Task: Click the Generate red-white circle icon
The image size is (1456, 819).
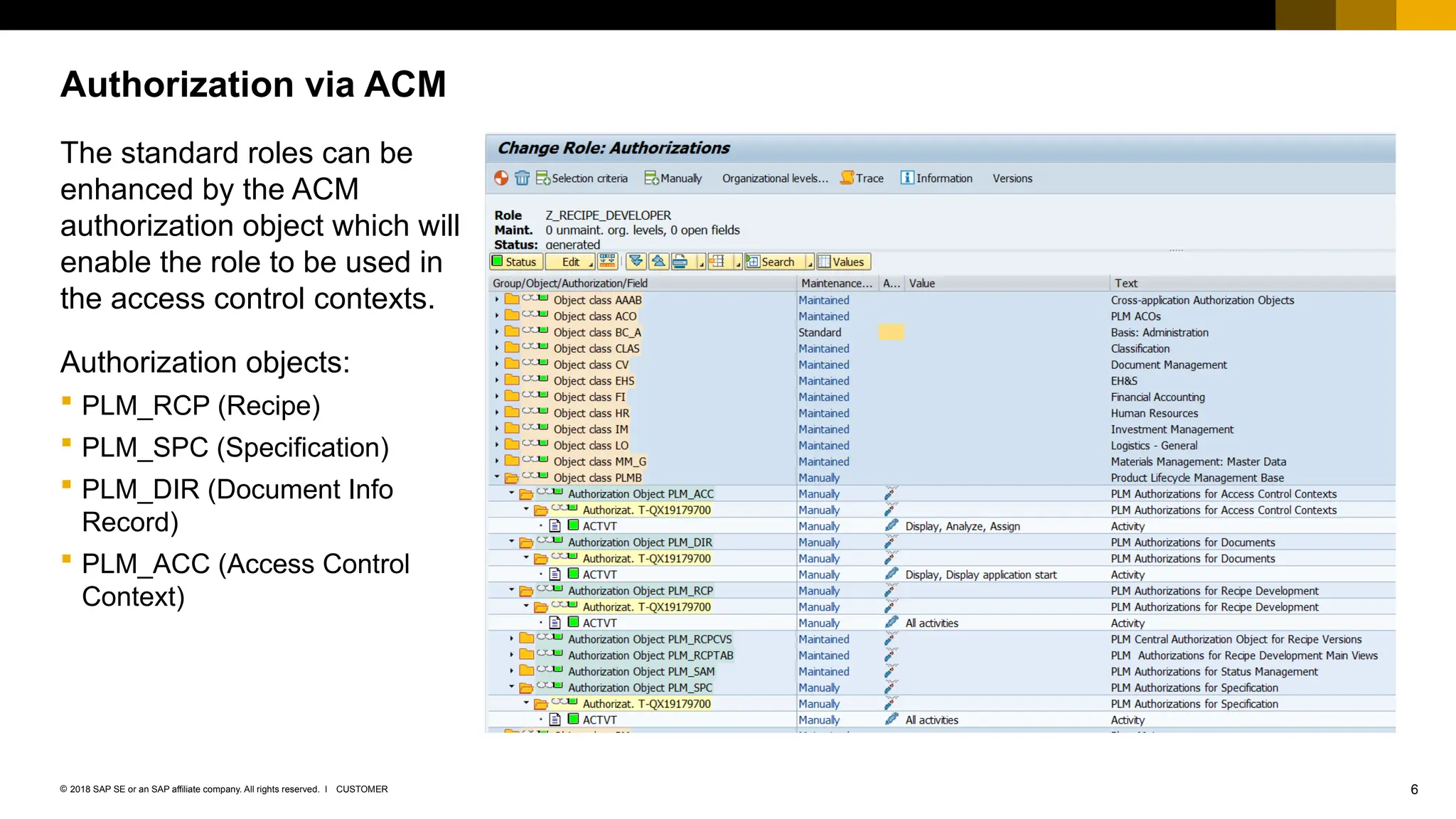Action: point(501,178)
